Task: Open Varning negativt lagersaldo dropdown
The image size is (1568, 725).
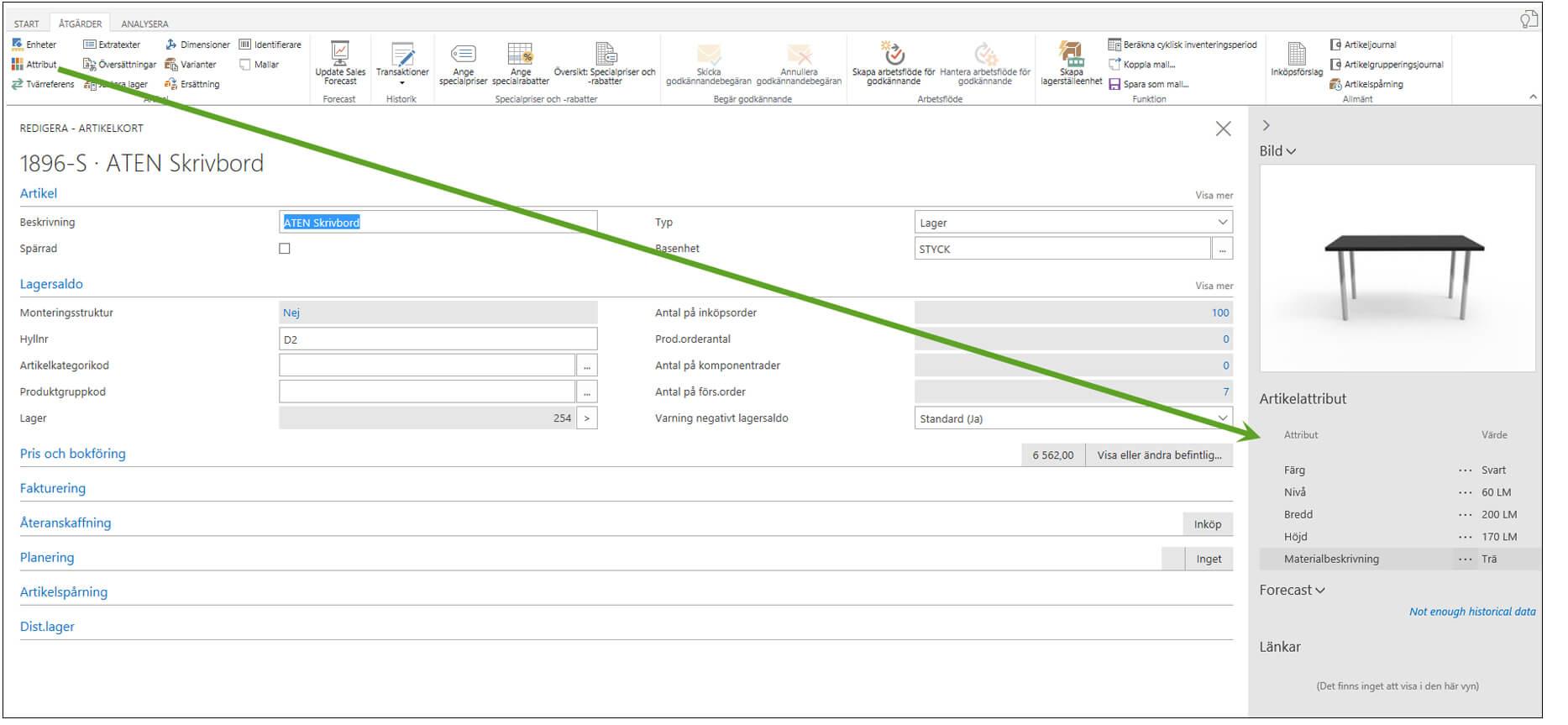Action: coord(1222,418)
